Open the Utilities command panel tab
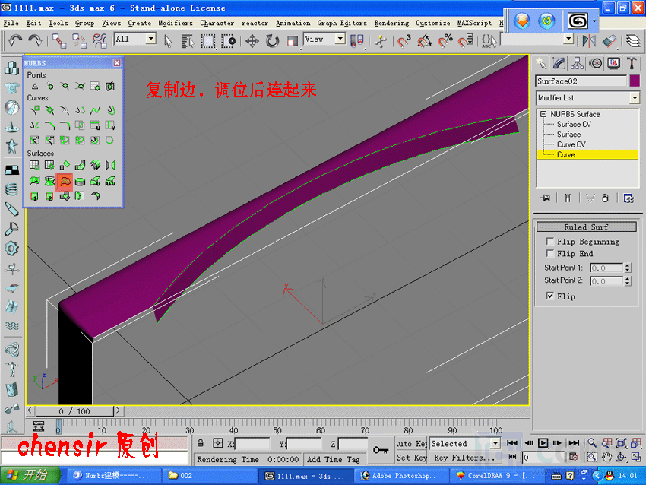 click(x=632, y=63)
